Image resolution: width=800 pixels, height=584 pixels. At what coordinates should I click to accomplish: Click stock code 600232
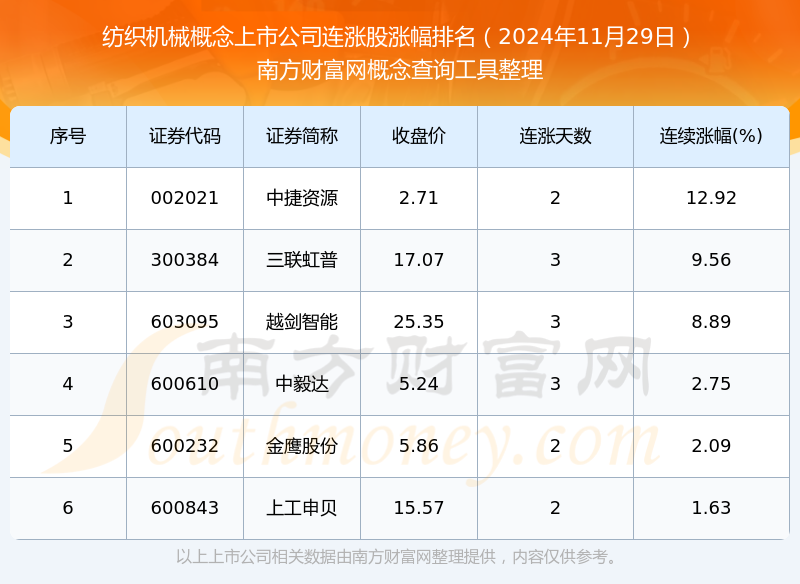185,446
